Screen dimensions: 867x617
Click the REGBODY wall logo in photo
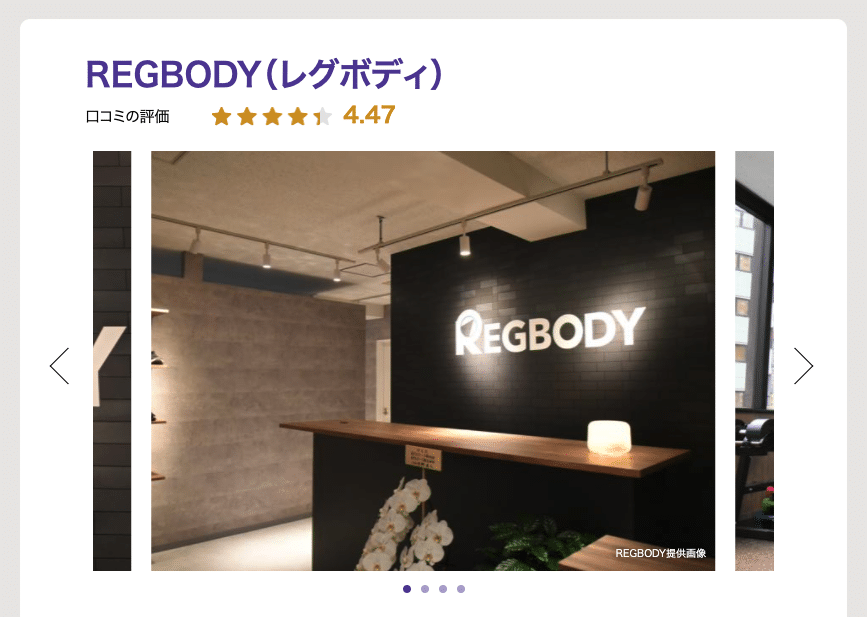point(550,331)
